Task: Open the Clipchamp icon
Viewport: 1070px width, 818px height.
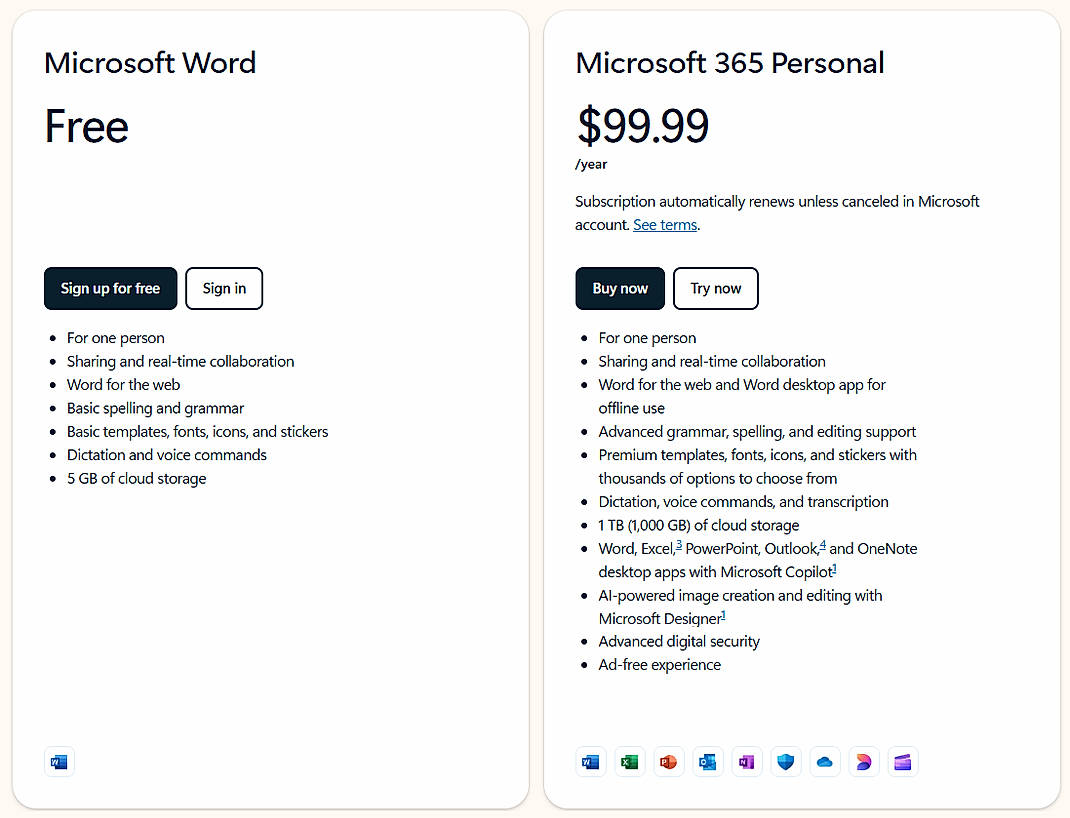Action: click(x=902, y=761)
